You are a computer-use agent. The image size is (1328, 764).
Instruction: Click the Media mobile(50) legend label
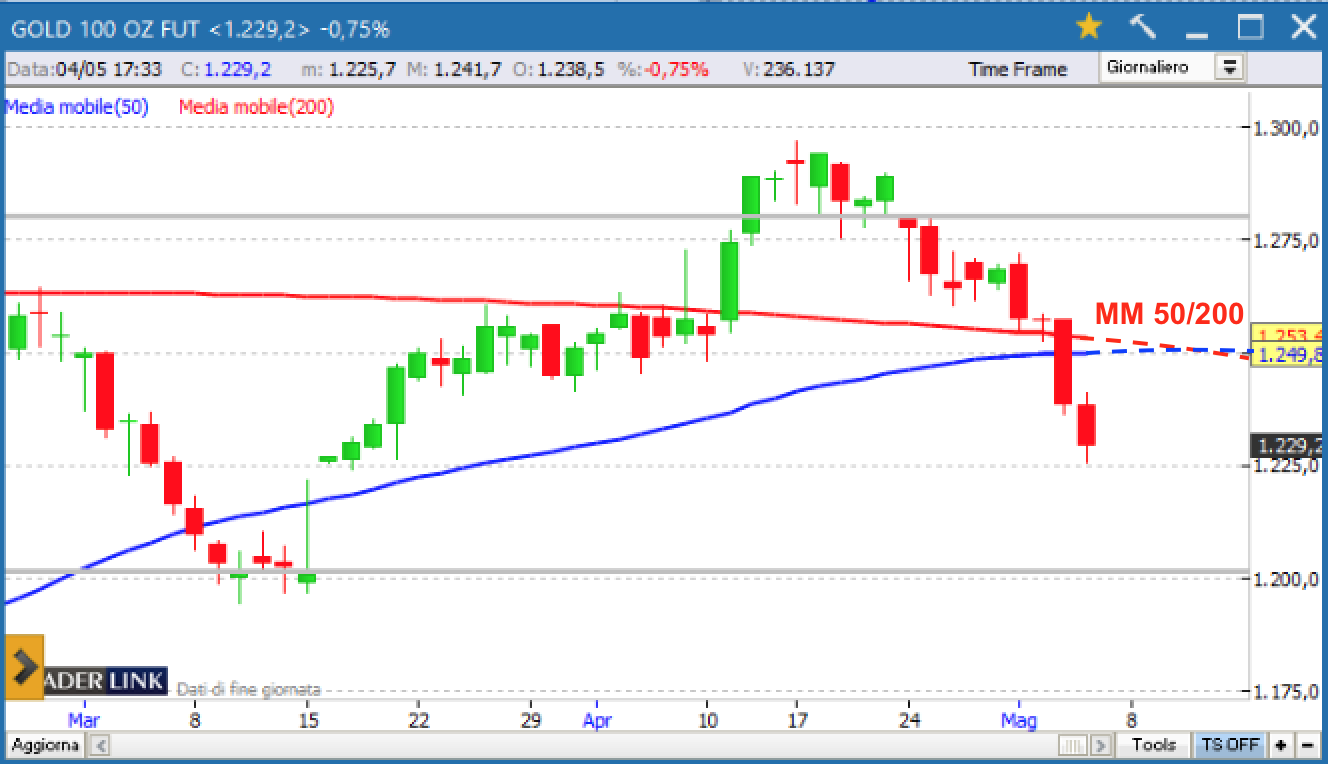pos(77,107)
